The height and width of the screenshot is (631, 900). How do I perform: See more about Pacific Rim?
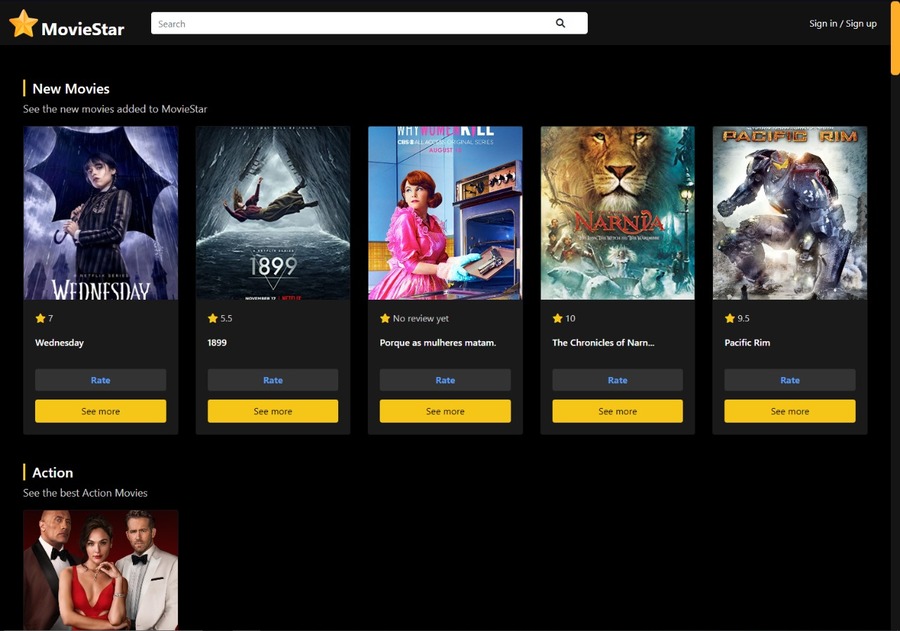pyautogui.click(x=789, y=411)
